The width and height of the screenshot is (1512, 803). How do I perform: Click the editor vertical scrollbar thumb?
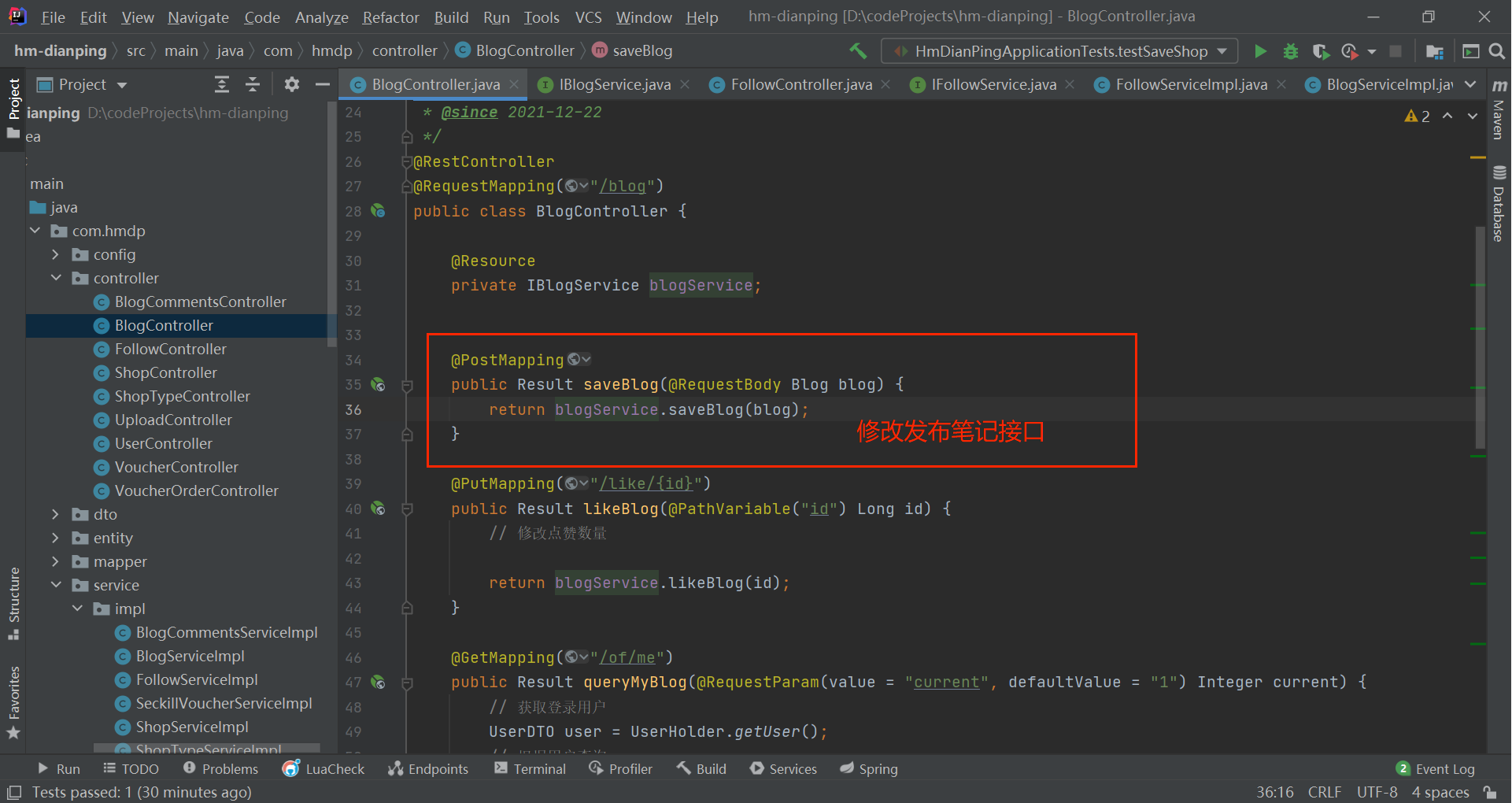[x=1481, y=337]
